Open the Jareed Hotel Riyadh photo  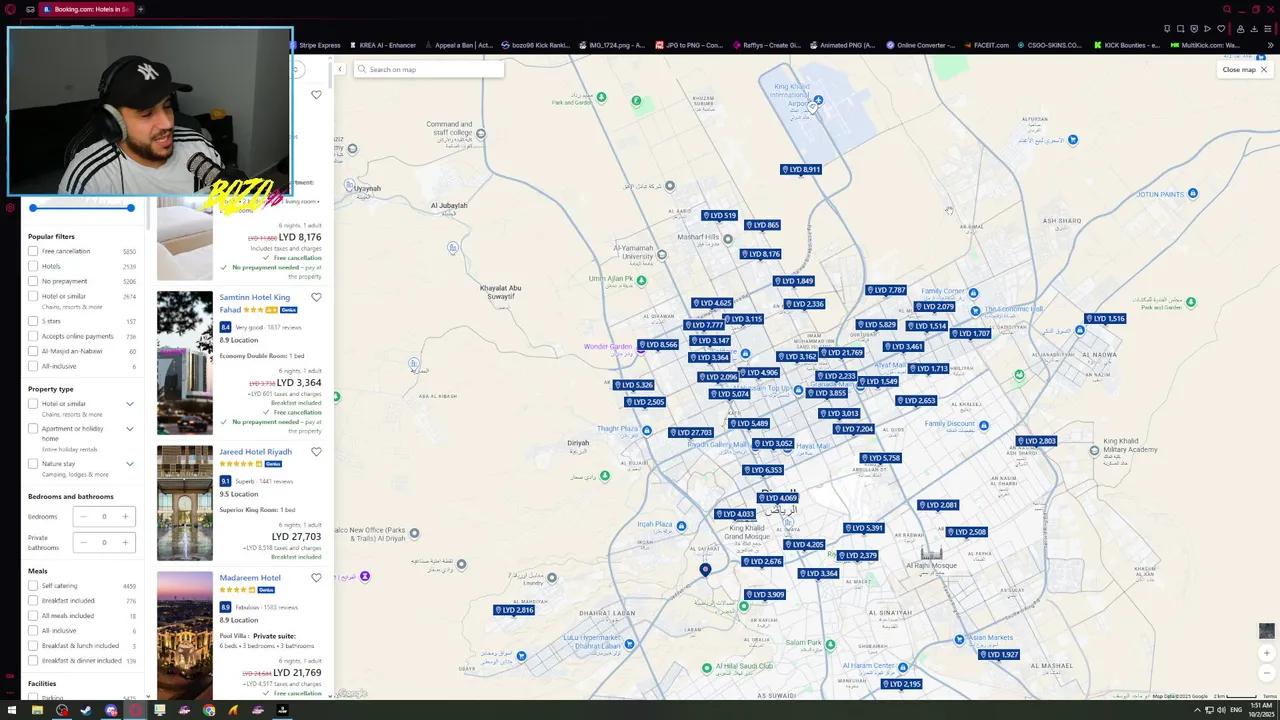coord(184,503)
